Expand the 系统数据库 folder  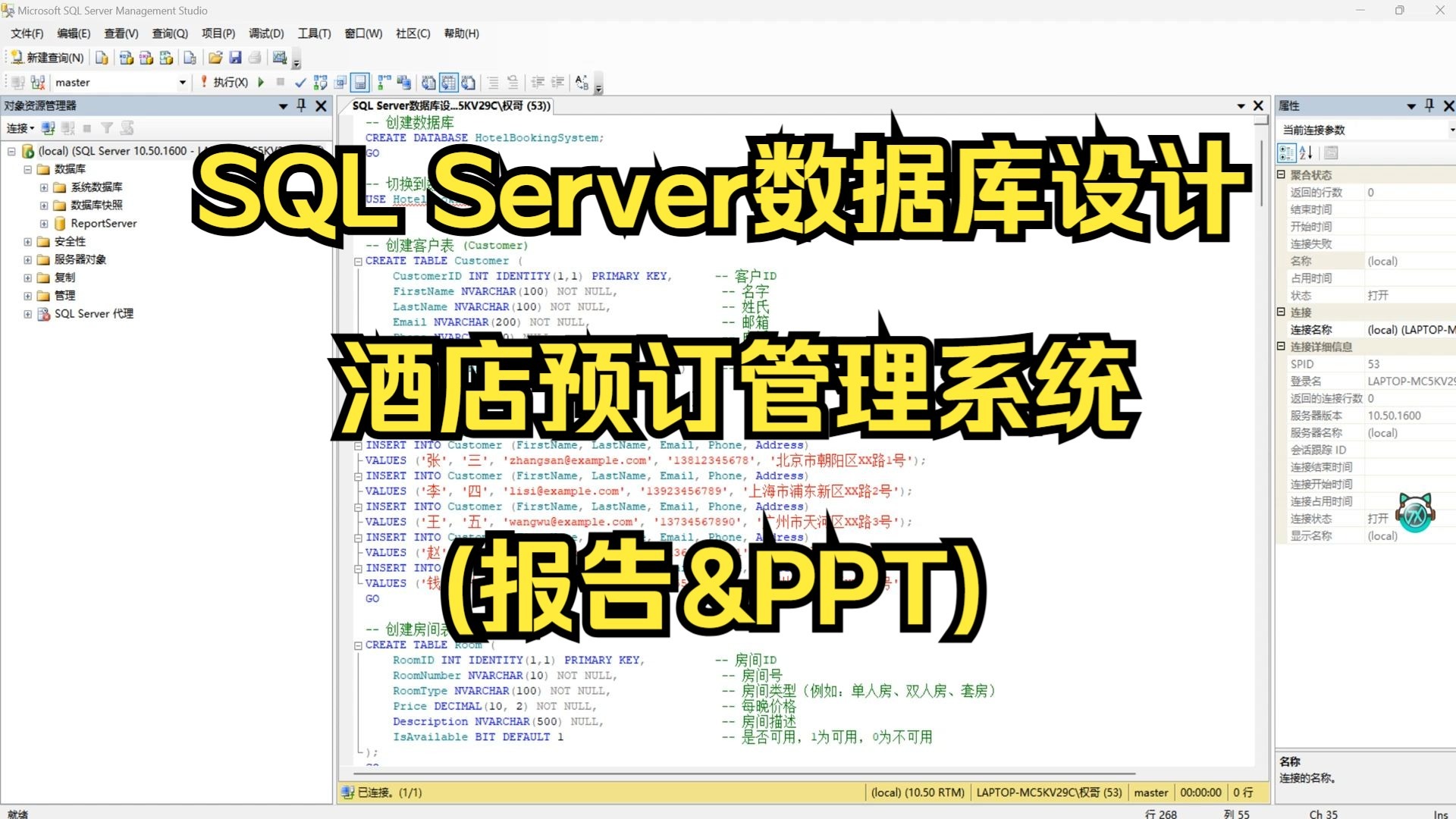pyautogui.click(x=44, y=187)
